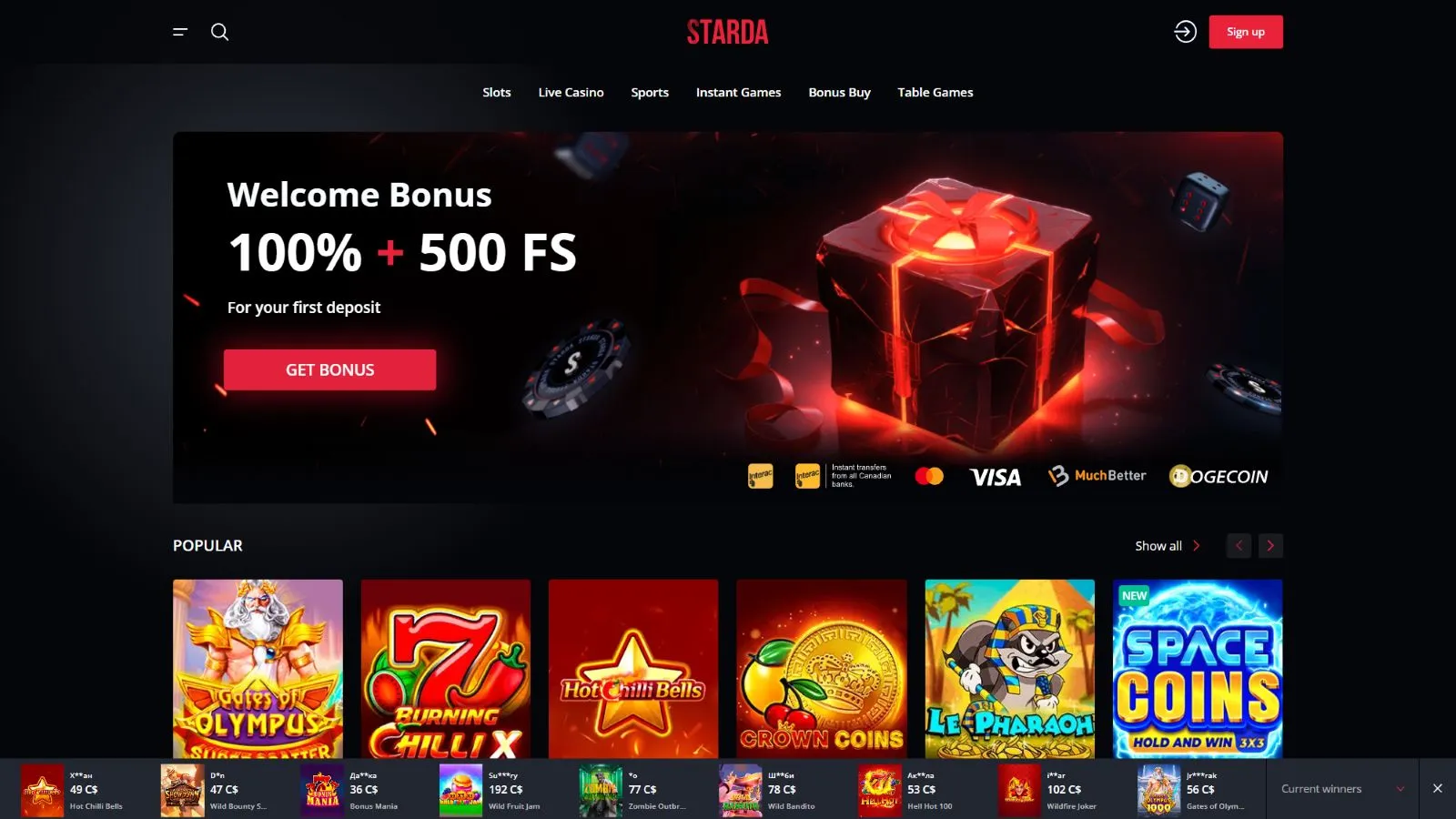Click the Hot Chilli Bells winner icon
Viewport: 1456px width, 819px height.
(x=42, y=790)
